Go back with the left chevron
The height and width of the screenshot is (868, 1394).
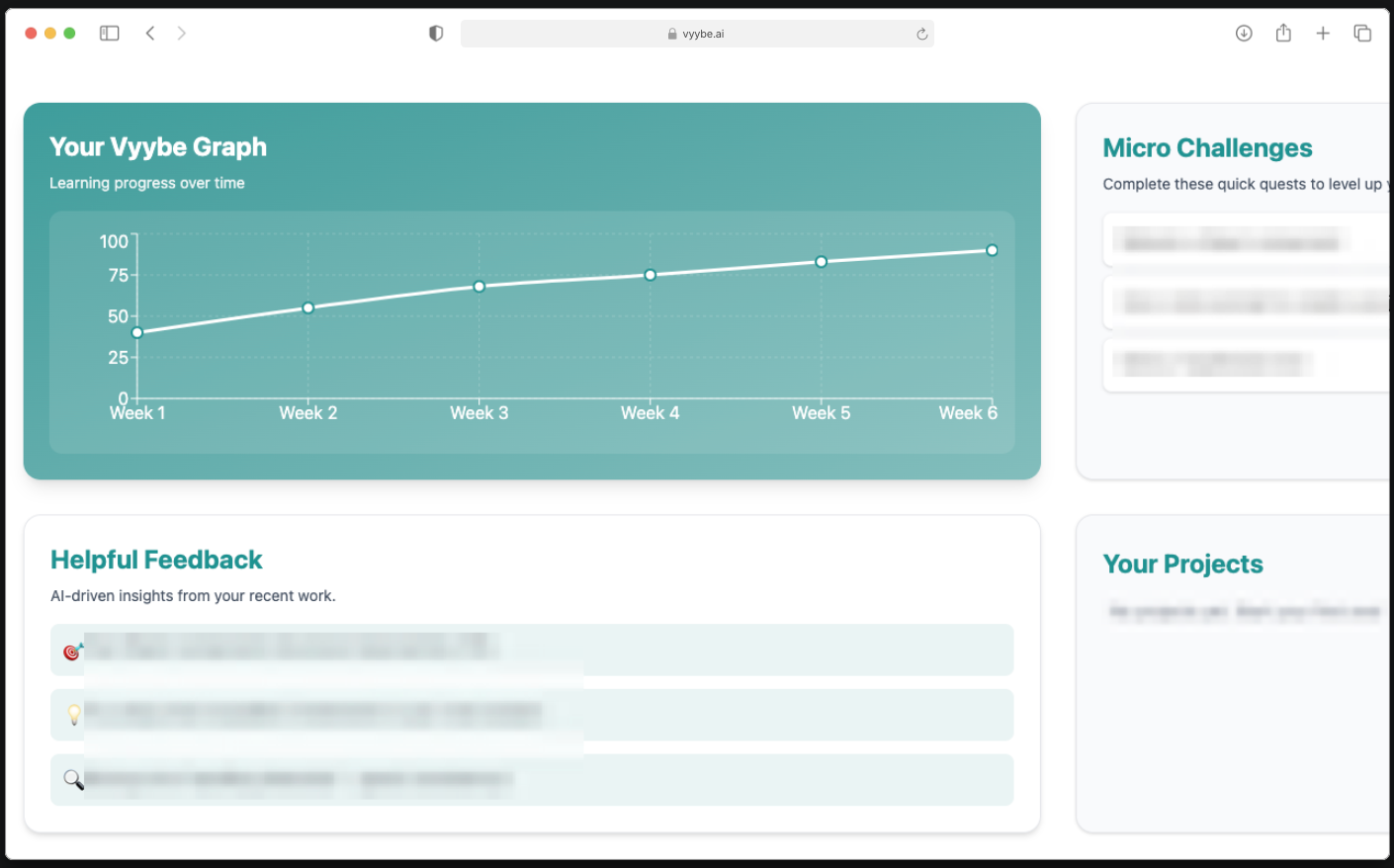click(x=150, y=34)
